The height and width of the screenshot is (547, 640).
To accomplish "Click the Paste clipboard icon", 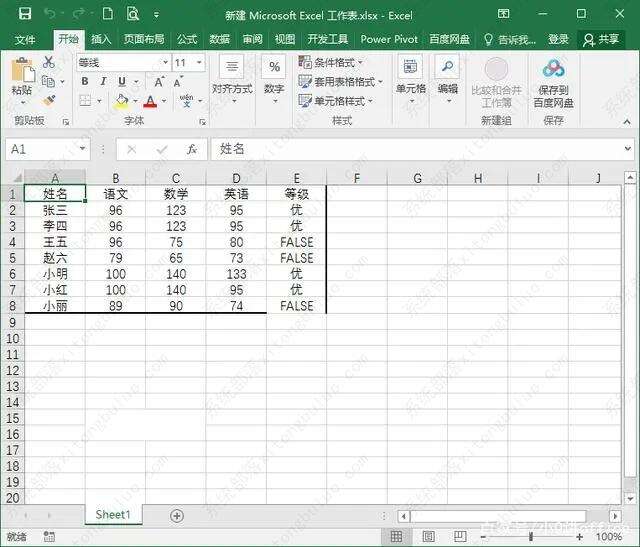I will click(x=21, y=76).
